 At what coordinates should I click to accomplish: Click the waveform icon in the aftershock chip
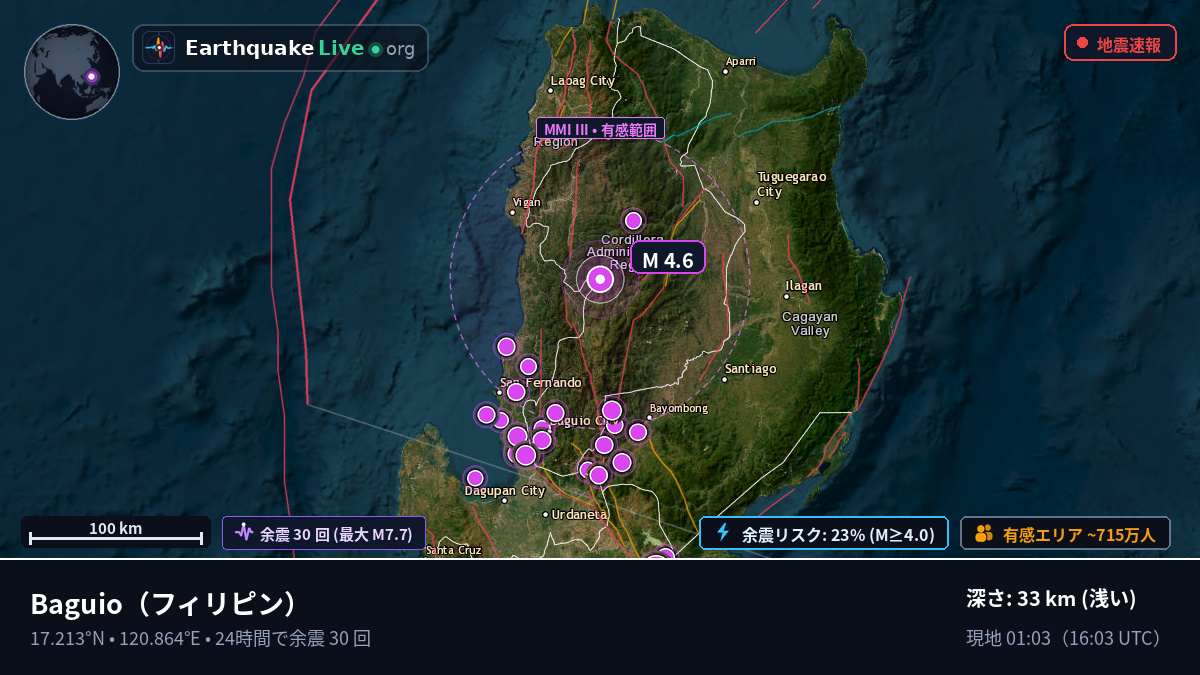pos(244,533)
